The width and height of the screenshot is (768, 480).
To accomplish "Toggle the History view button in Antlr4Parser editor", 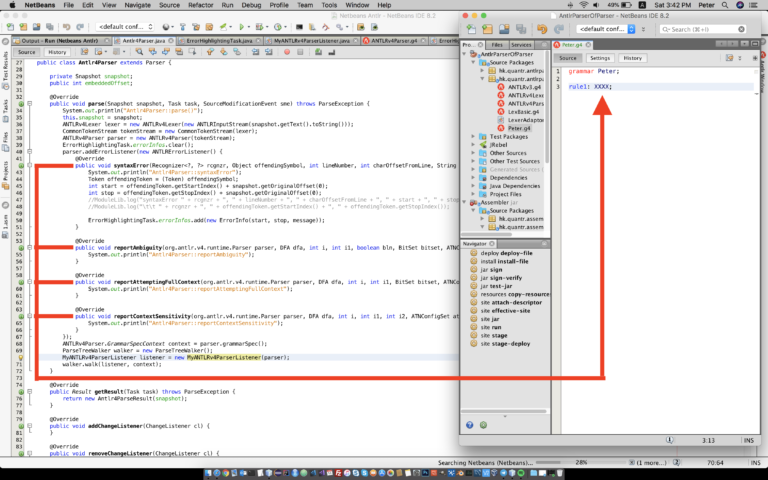I will point(57,52).
